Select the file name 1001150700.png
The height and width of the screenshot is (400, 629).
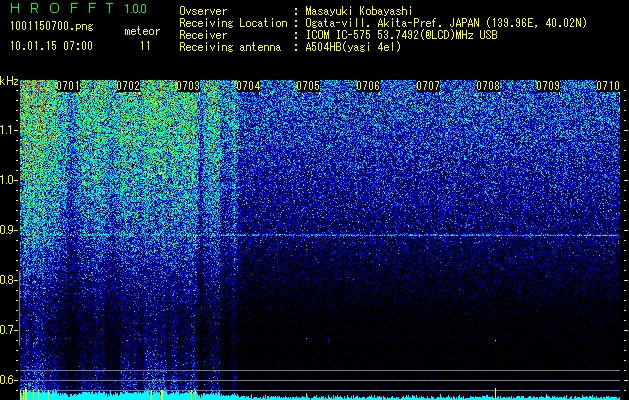point(52,27)
